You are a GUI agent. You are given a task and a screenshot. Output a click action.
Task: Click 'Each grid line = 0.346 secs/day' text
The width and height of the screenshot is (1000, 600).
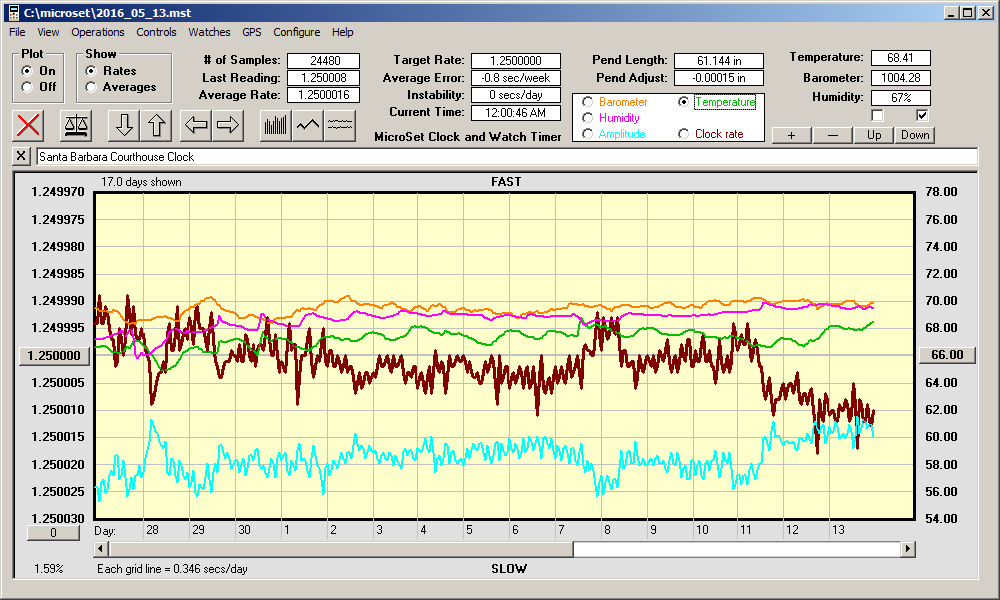tap(172, 569)
